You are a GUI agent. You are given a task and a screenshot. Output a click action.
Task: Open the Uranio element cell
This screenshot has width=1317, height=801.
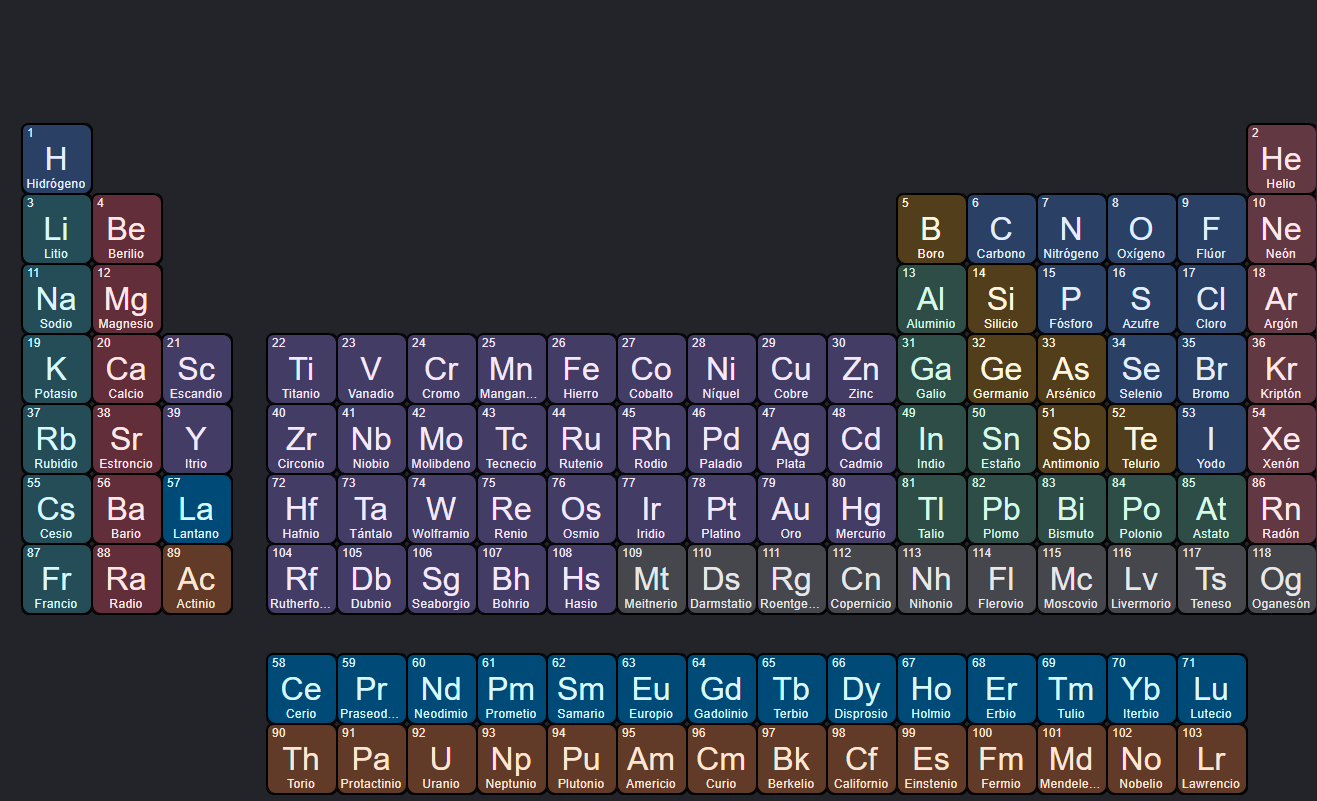[x=441, y=759]
